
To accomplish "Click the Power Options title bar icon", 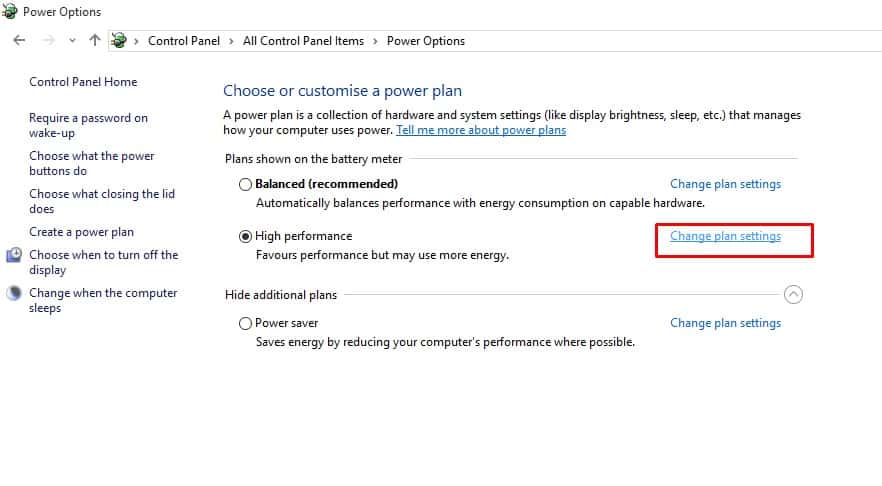I will click(x=10, y=11).
